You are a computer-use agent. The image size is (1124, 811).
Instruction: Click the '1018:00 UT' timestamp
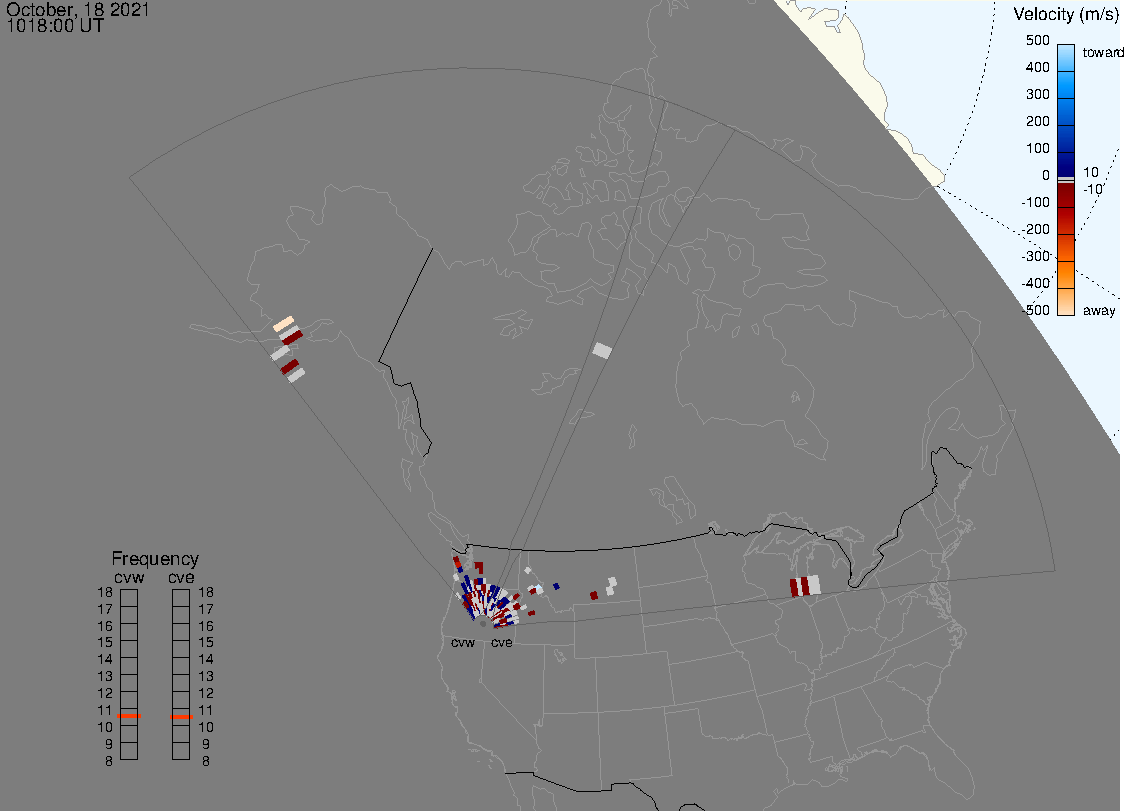click(55, 26)
